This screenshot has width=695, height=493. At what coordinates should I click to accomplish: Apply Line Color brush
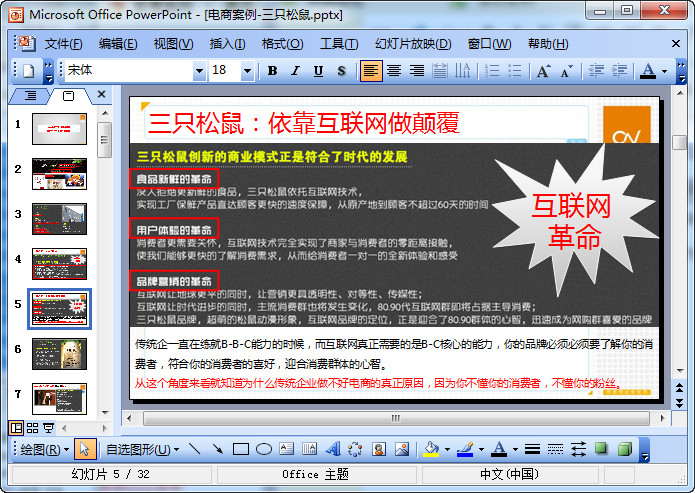(465, 449)
